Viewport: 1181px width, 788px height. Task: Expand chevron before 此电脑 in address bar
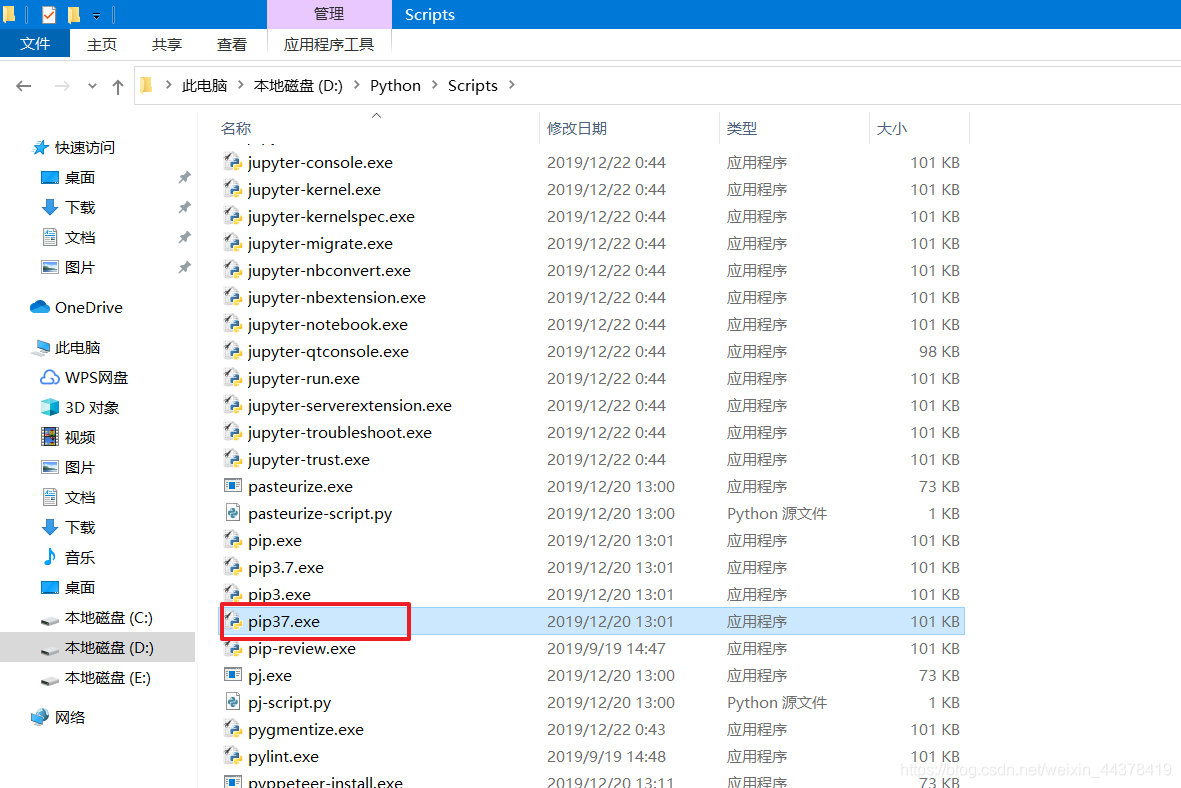(x=168, y=85)
